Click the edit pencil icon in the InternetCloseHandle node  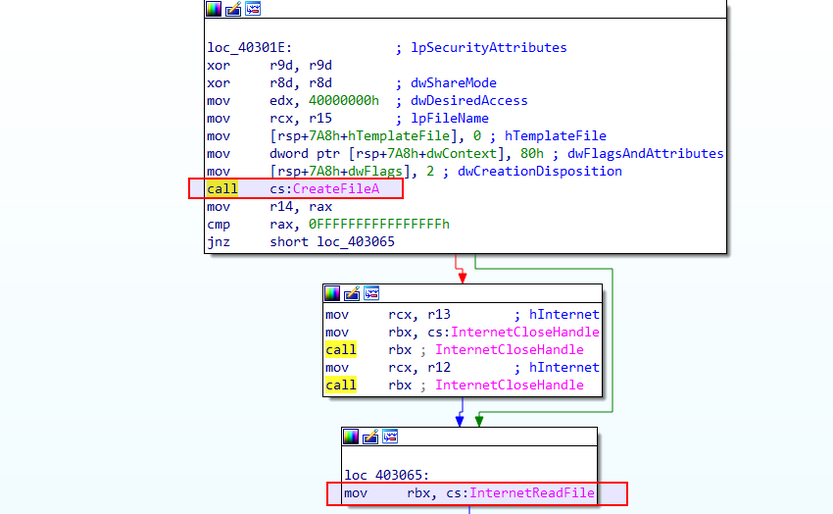pos(352,293)
